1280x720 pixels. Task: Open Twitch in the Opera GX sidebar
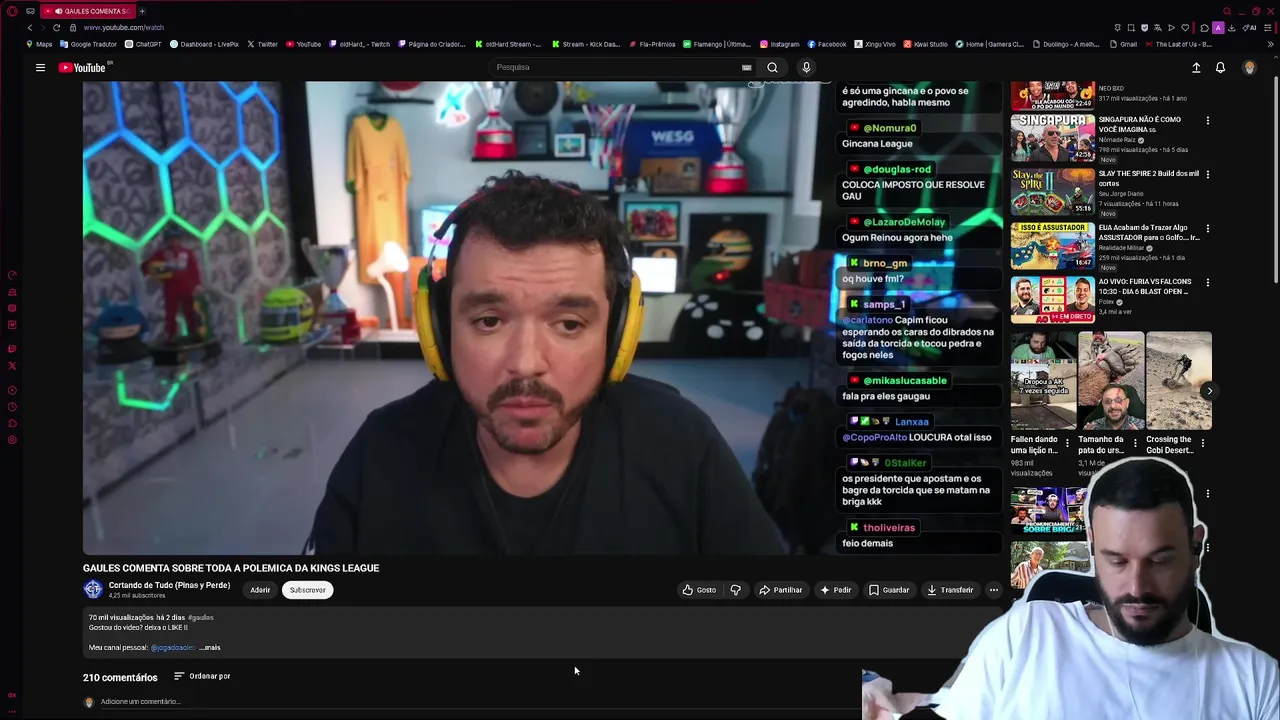12,349
